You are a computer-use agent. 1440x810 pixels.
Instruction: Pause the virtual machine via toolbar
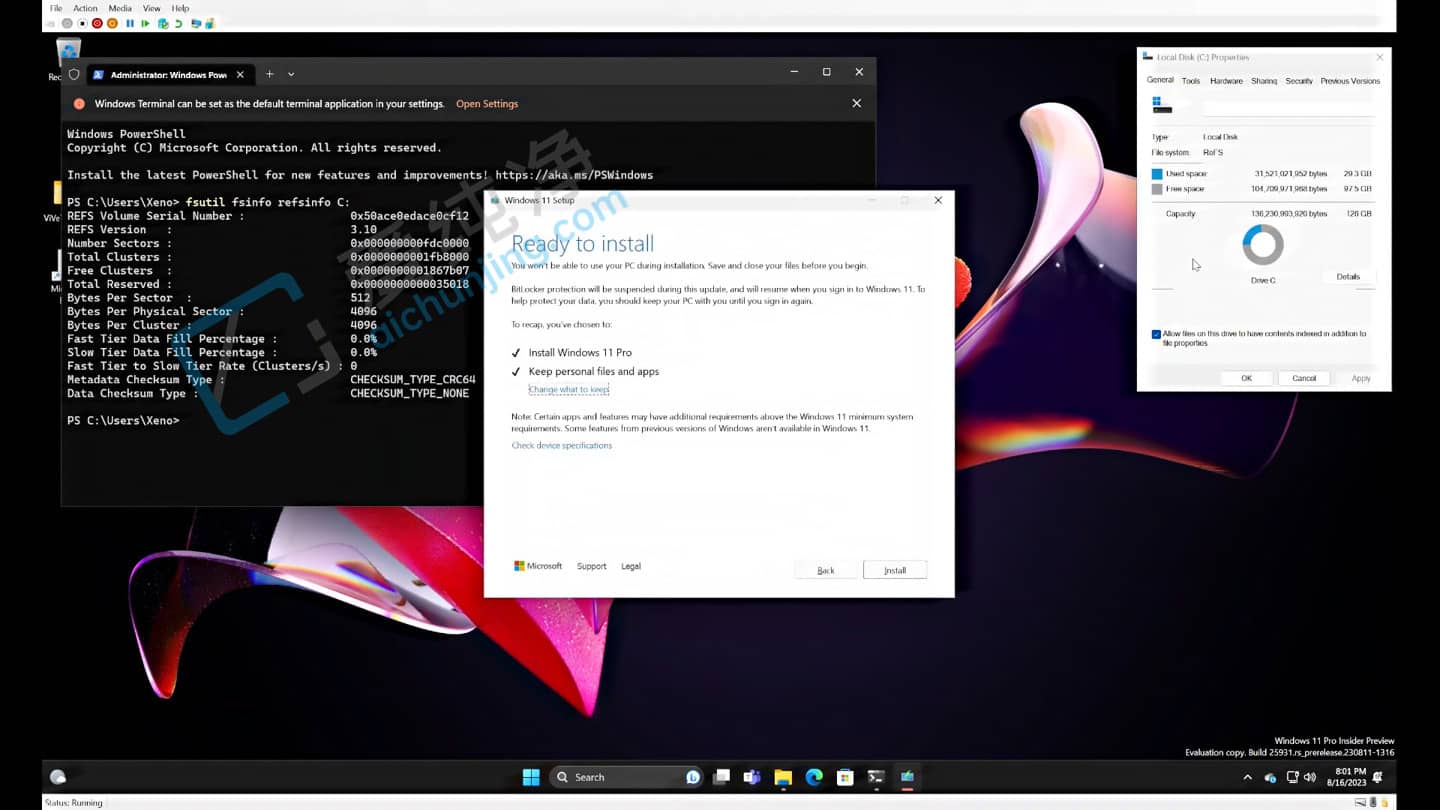[x=130, y=23]
